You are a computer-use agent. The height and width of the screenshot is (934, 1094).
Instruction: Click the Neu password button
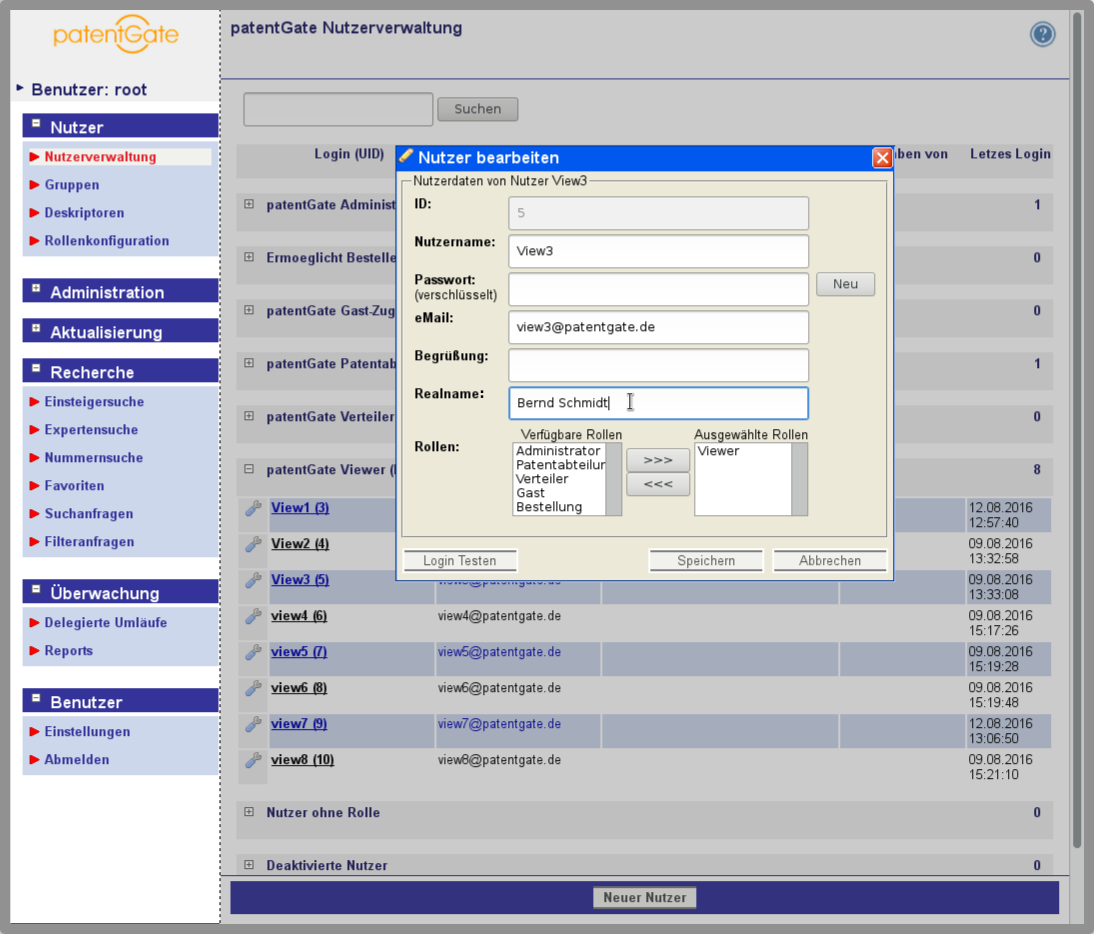point(845,284)
